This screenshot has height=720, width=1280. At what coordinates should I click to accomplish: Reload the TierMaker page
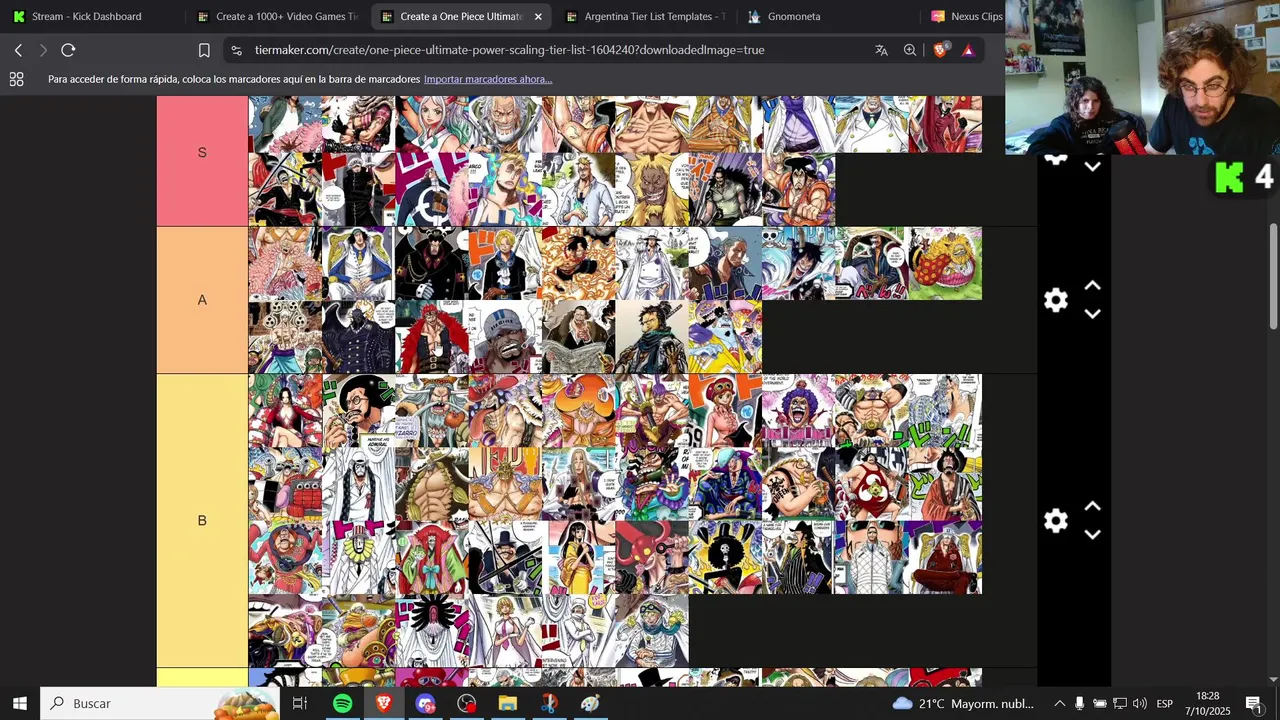(x=68, y=50)
